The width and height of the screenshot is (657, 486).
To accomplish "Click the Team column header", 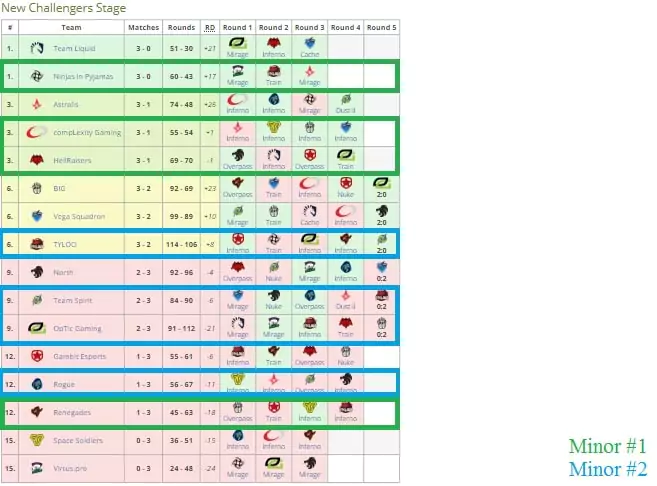I will [71, 27].
